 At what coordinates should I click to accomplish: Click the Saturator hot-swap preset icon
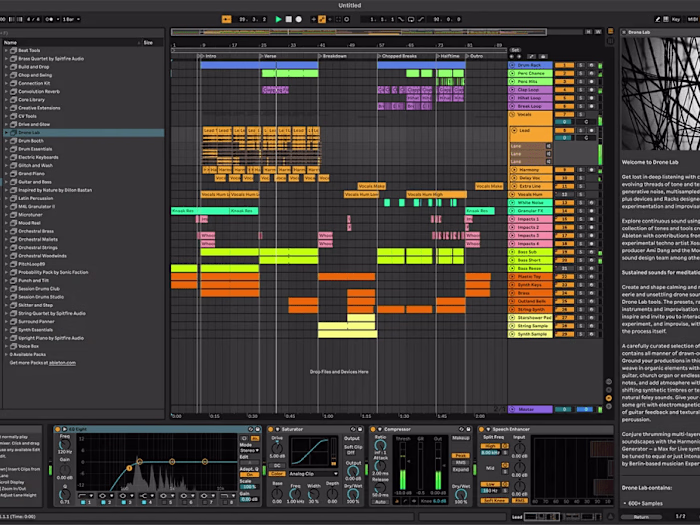pyautogui.click(x=353, y=429)
